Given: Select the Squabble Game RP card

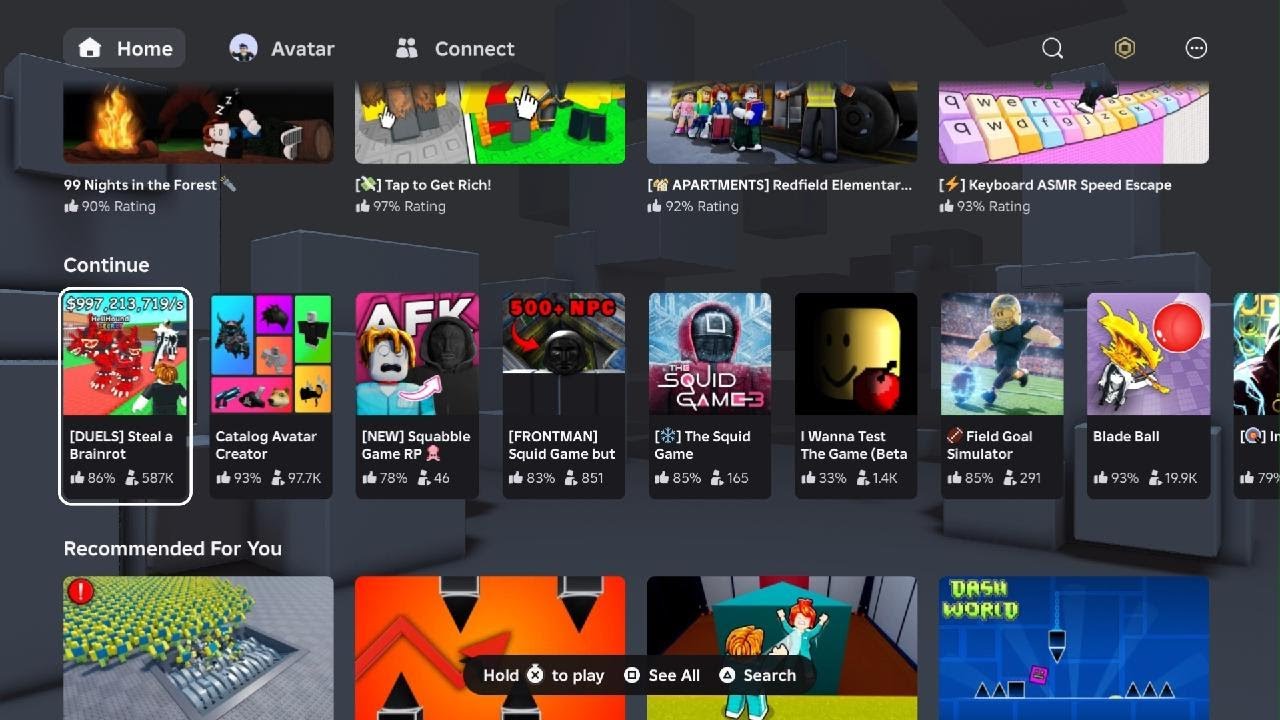Looking at the screenshot, I should 417,396.
